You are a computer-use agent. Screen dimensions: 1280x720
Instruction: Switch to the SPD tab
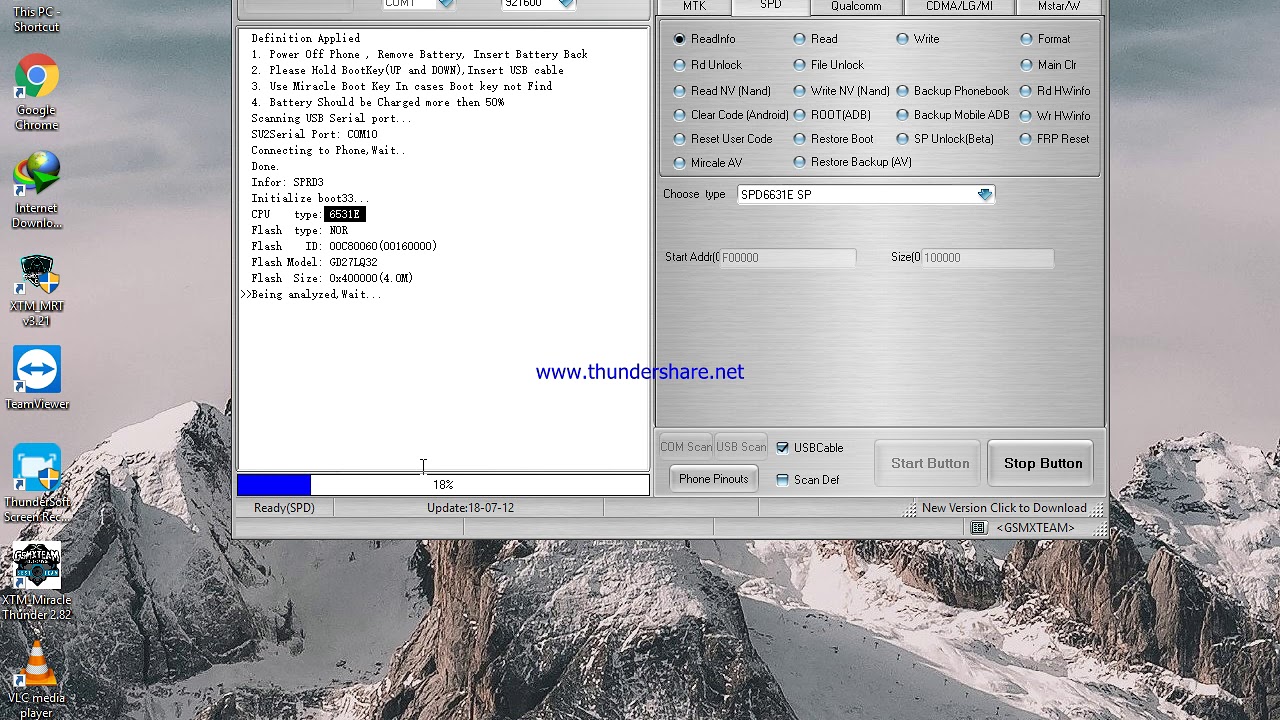[770, 6]
